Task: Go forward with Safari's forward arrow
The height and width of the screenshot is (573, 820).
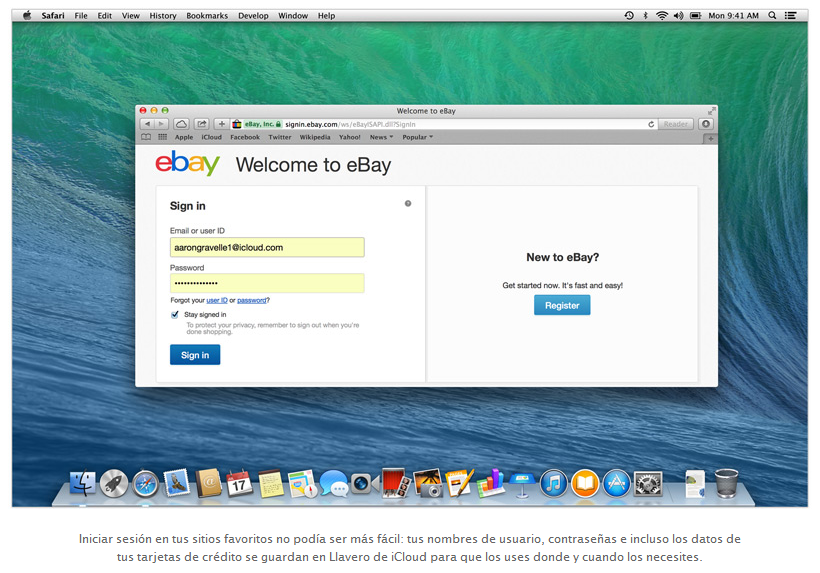Action: 161,124
